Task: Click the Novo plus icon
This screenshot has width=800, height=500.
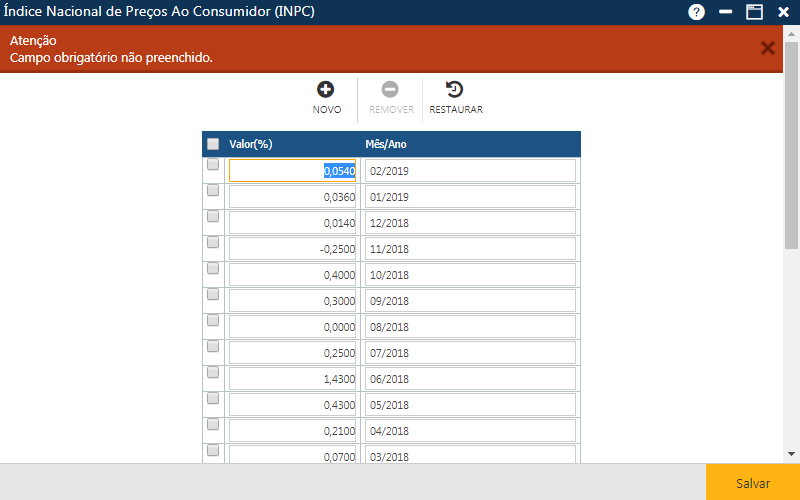Action: [326, 90]
